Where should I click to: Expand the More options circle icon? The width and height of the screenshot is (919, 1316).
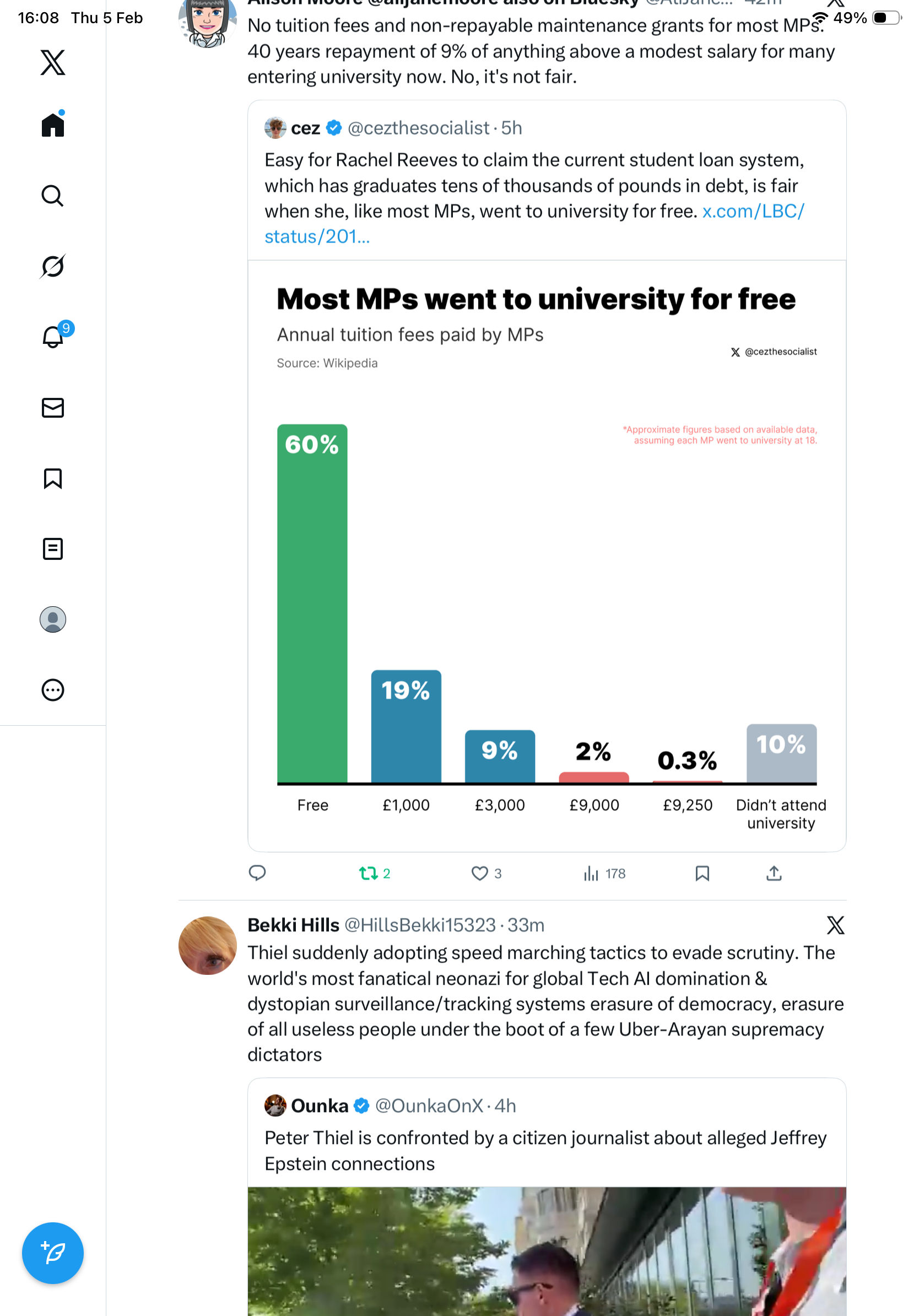(x=53, y=689)
